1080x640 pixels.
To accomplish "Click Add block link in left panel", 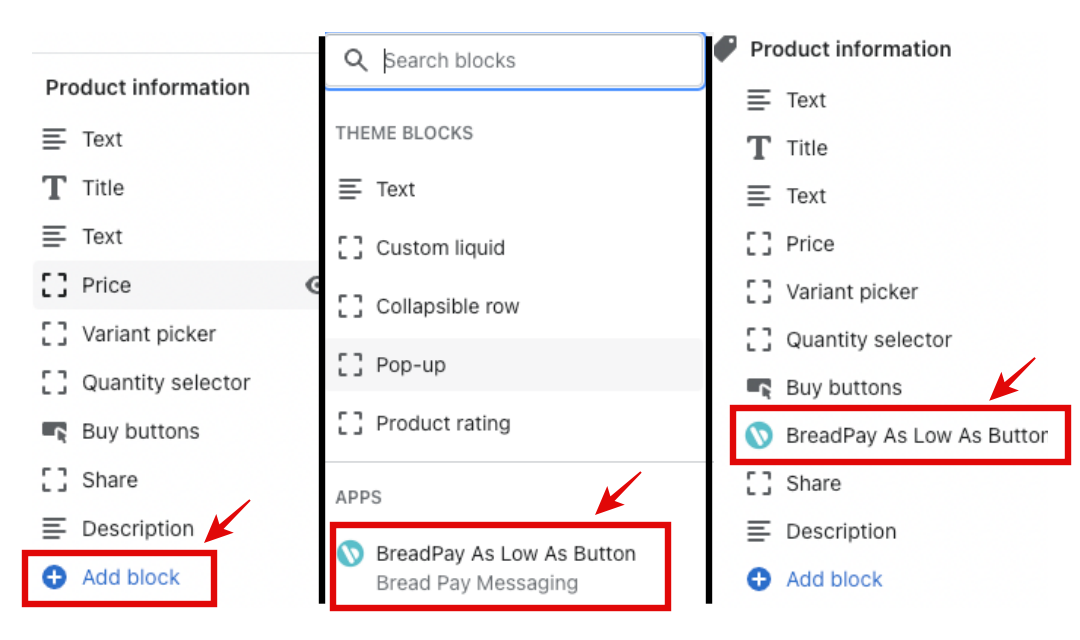I will point(131,577).
